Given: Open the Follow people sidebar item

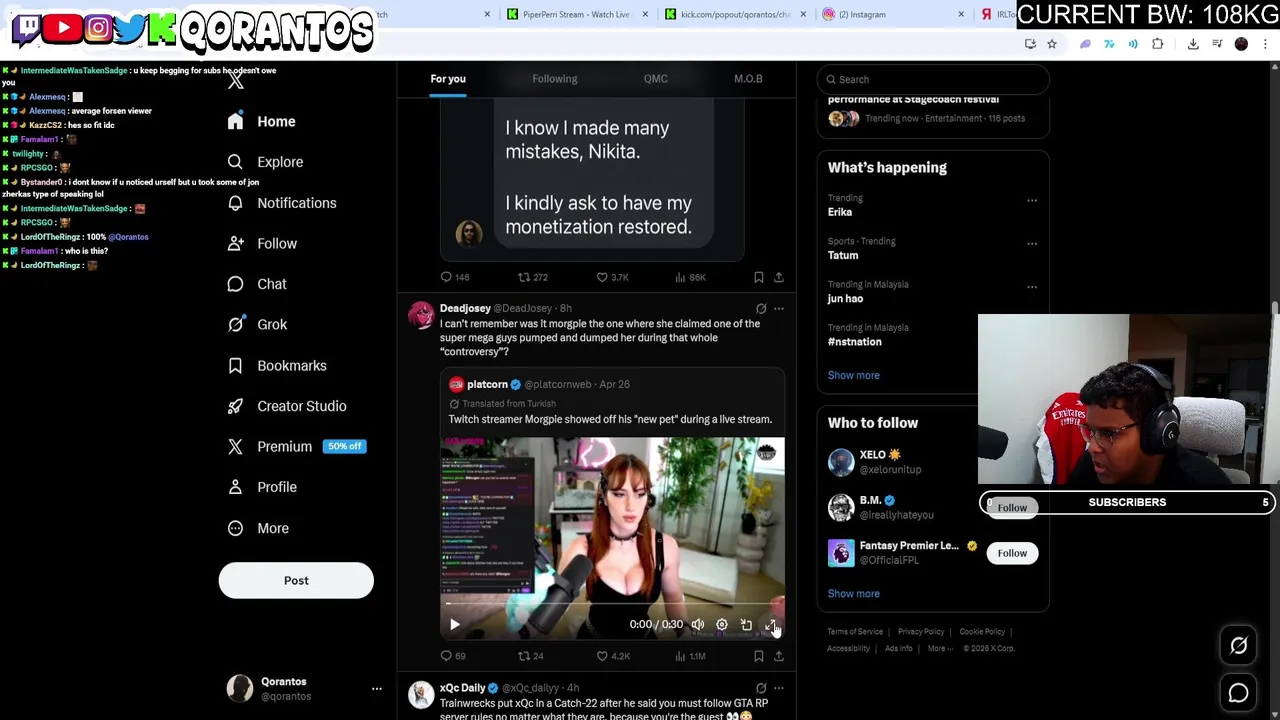Looking at the screenshot, I should click(262, 243).
